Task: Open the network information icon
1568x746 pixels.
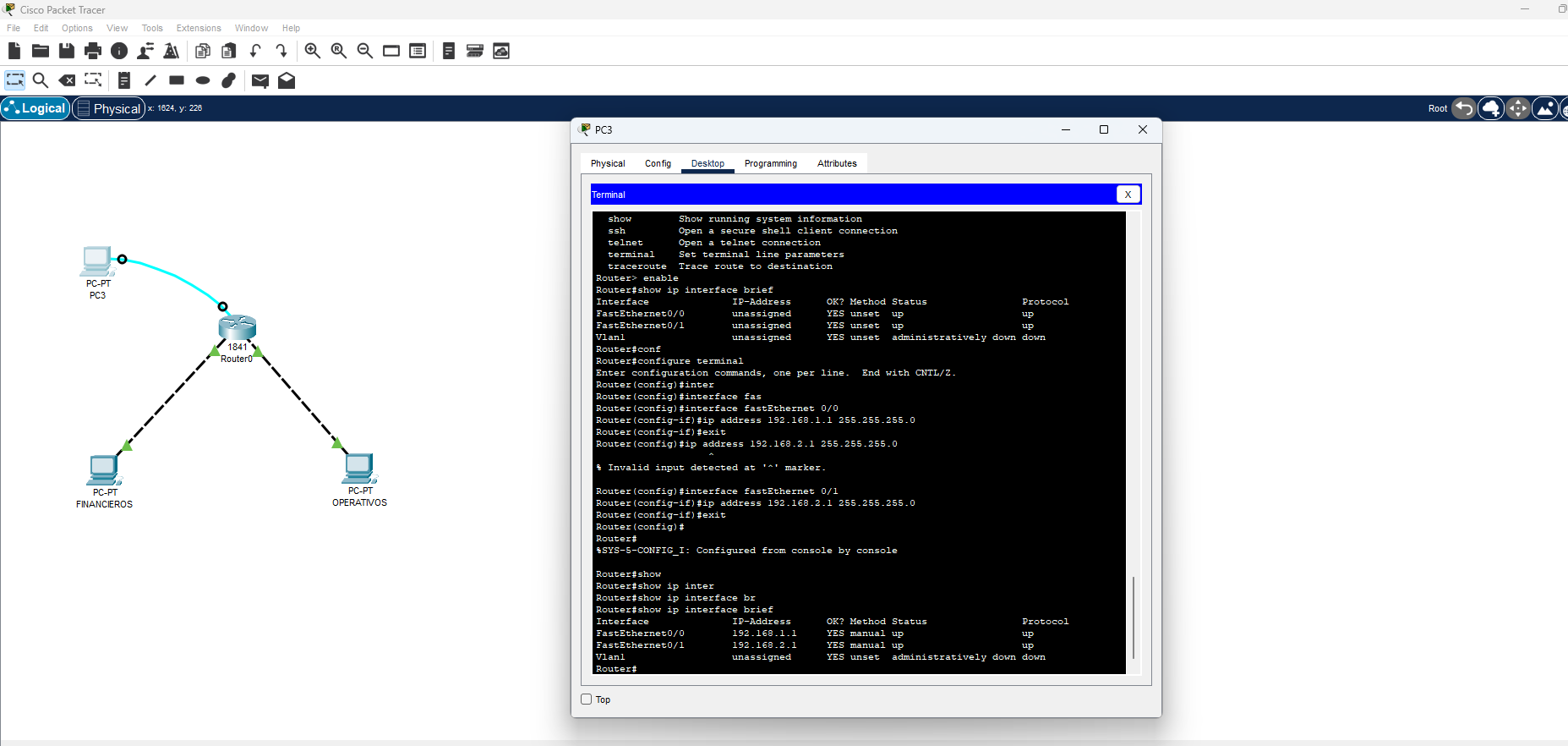Action: [119, 51]
